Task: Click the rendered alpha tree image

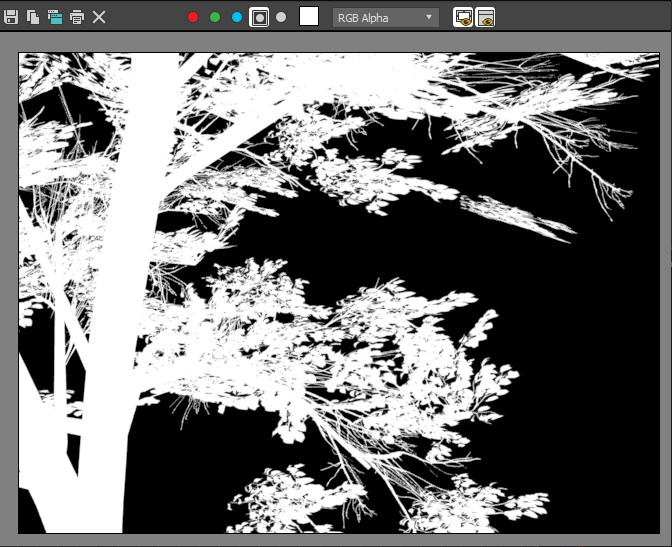Action: (x=339, y=293)
